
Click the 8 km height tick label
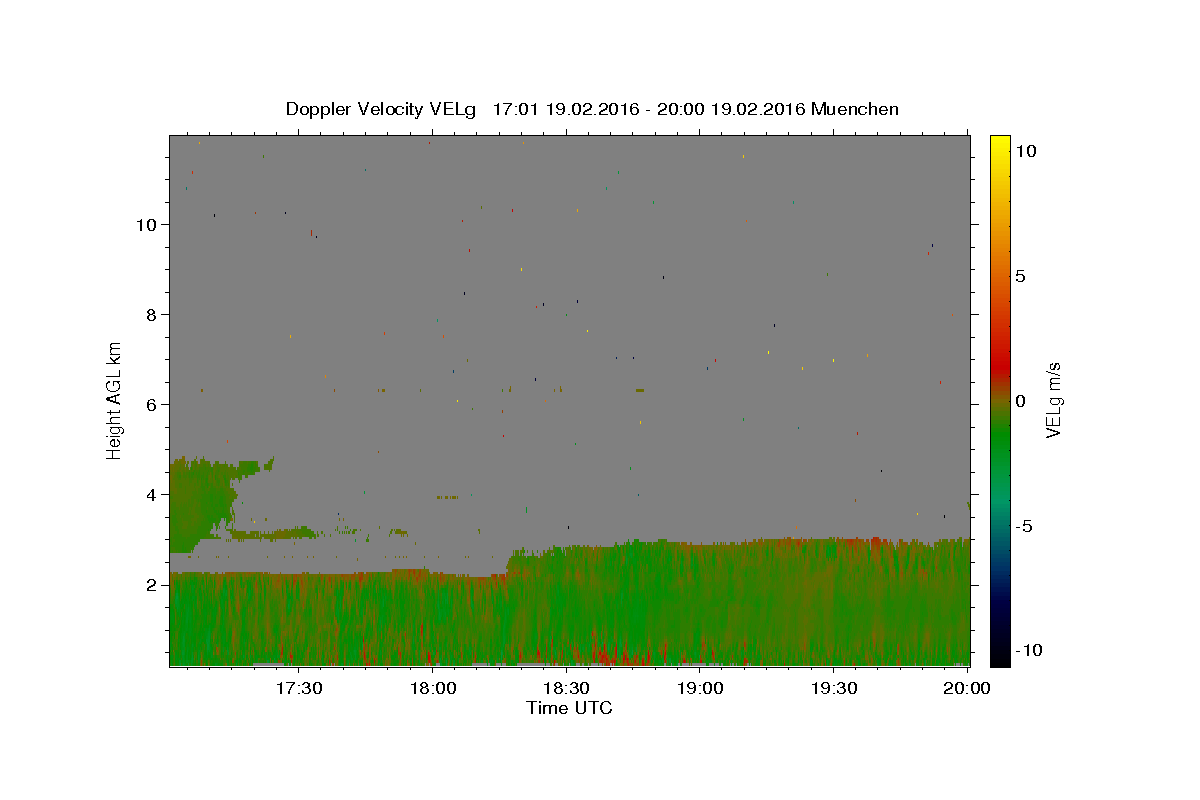coord(150,314)
